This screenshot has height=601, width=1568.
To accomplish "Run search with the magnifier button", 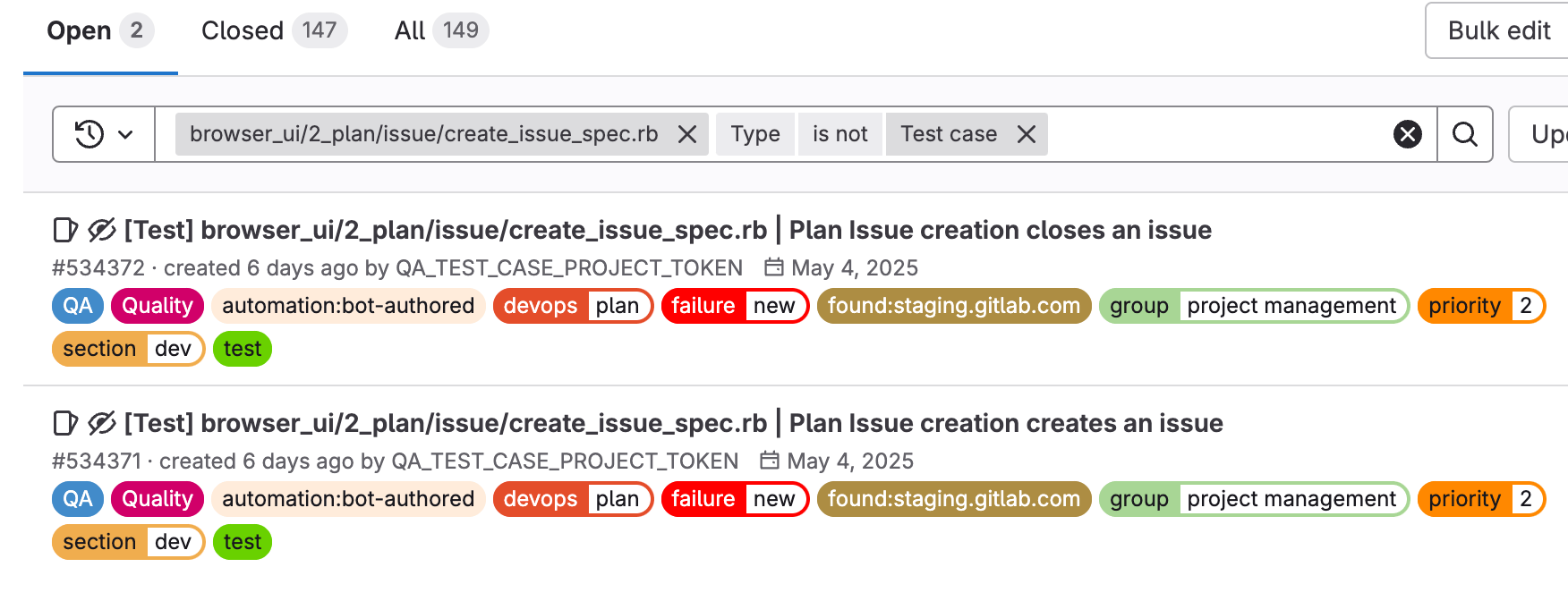I will 1465,134.
